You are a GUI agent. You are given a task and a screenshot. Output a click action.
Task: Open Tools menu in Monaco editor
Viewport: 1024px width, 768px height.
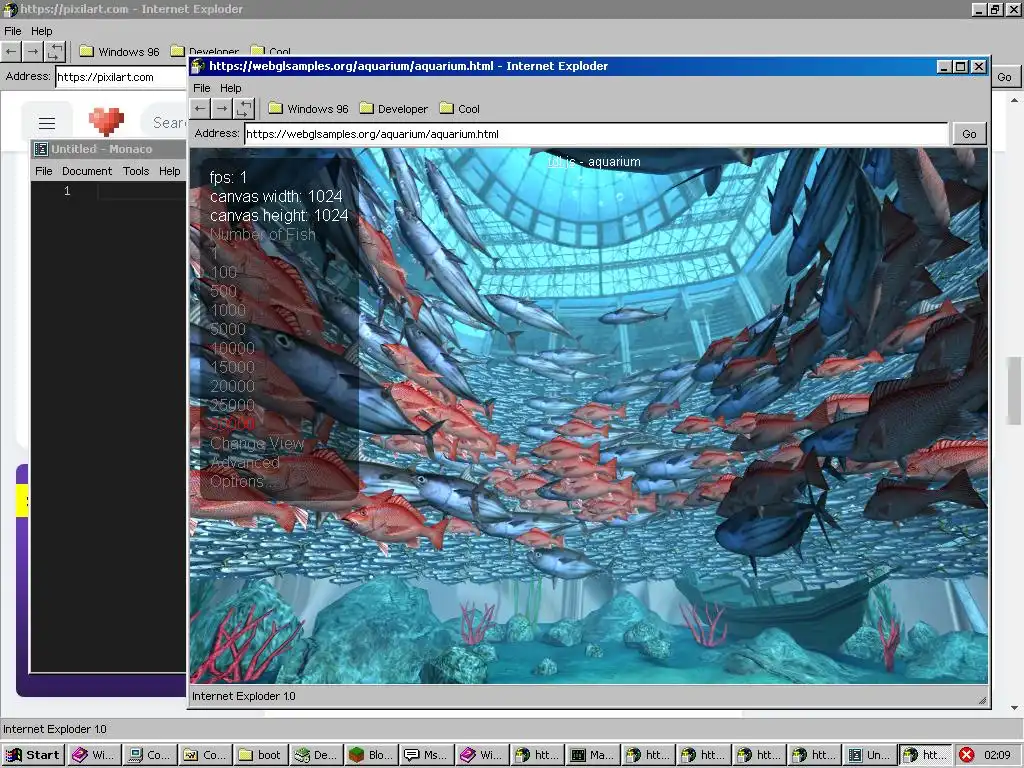click(x=136, y=171)
